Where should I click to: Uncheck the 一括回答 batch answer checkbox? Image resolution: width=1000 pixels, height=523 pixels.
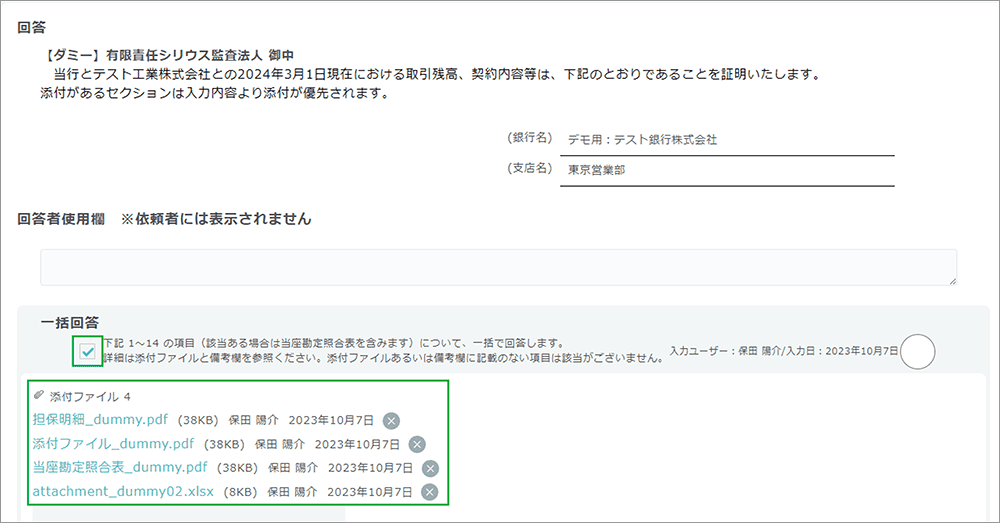point(87,351)
